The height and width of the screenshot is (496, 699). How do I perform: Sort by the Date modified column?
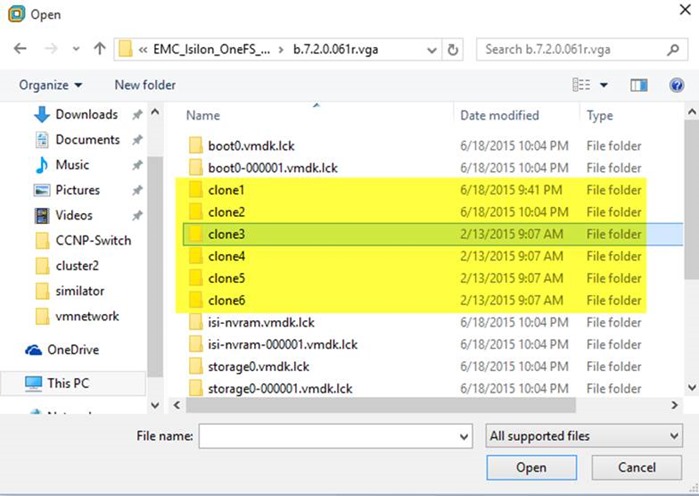tap(499, 115)
